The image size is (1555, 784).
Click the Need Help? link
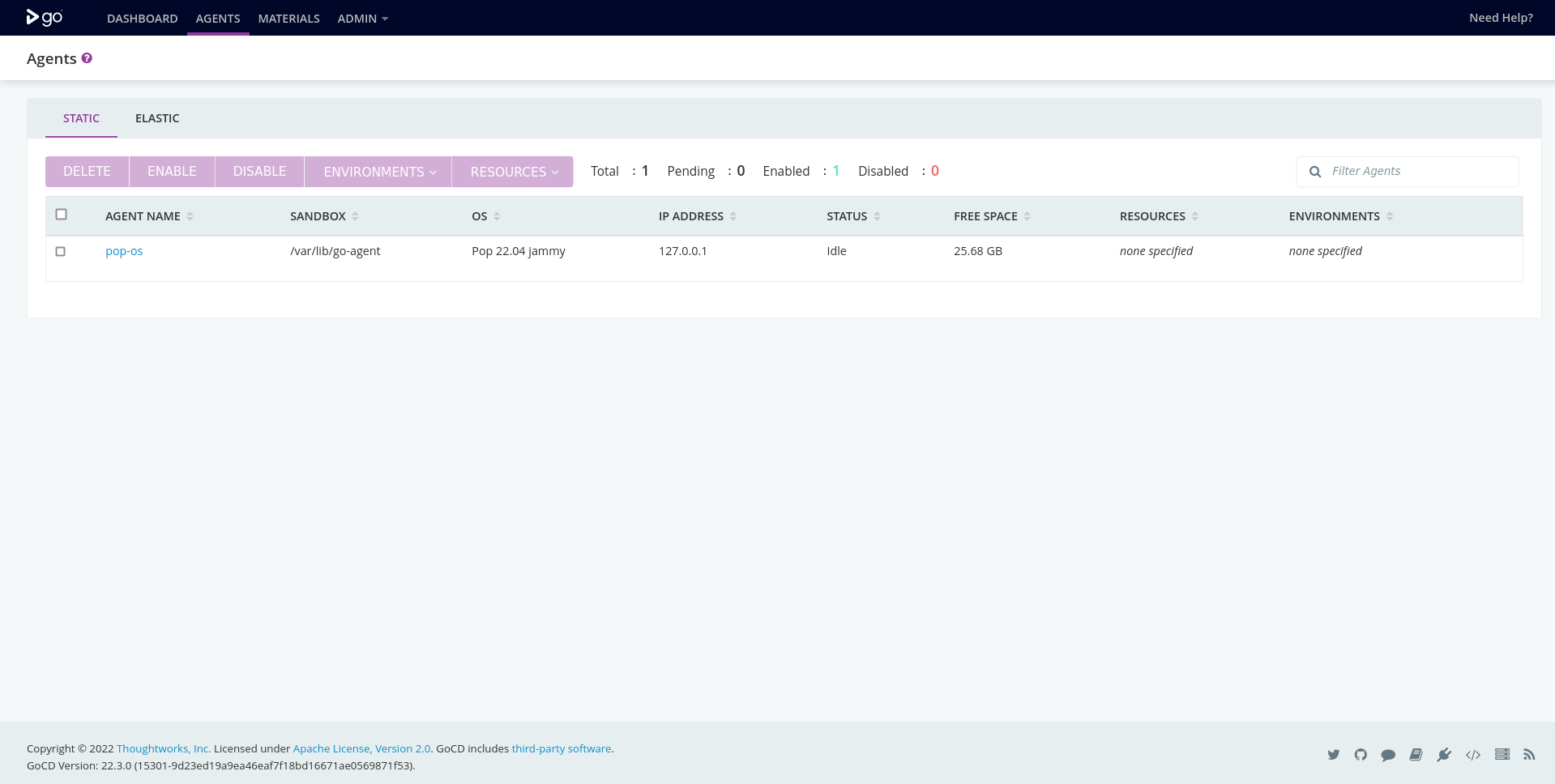click(x=1501, y=18)
